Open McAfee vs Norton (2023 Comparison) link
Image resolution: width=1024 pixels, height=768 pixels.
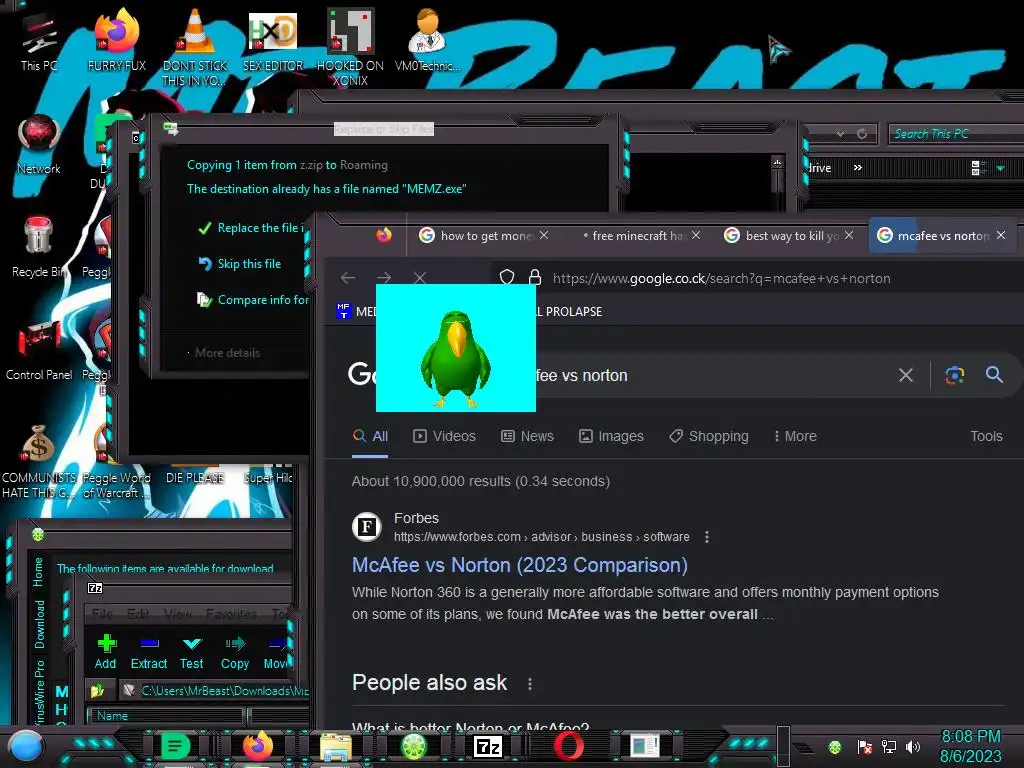coord(520,565)
